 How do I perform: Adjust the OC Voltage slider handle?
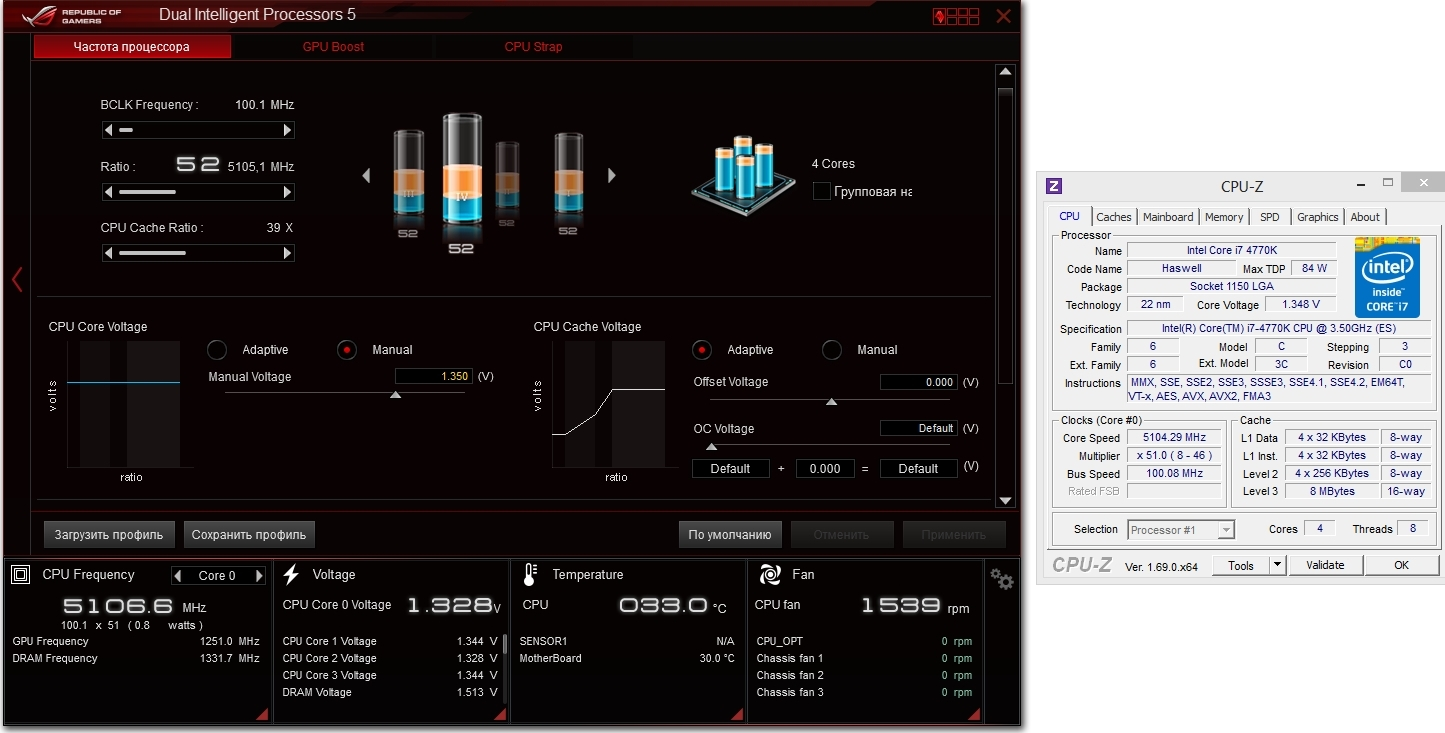711,447
